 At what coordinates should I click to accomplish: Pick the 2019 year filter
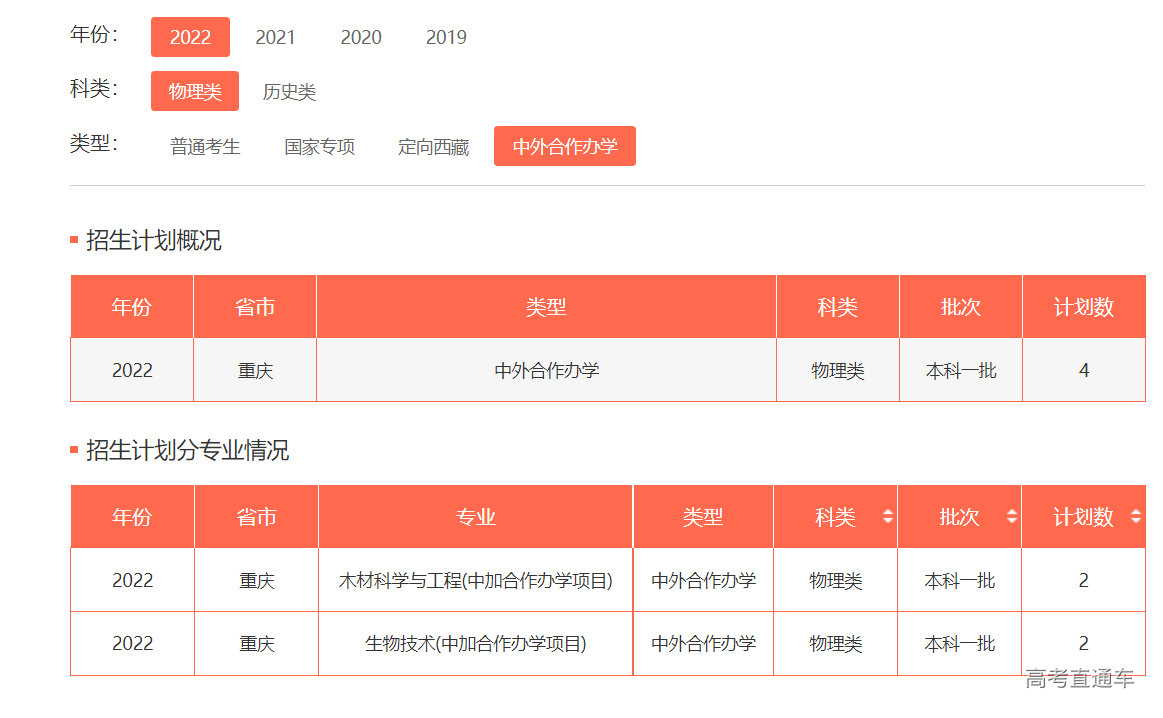pyautogui.click(x=446, y=37)
